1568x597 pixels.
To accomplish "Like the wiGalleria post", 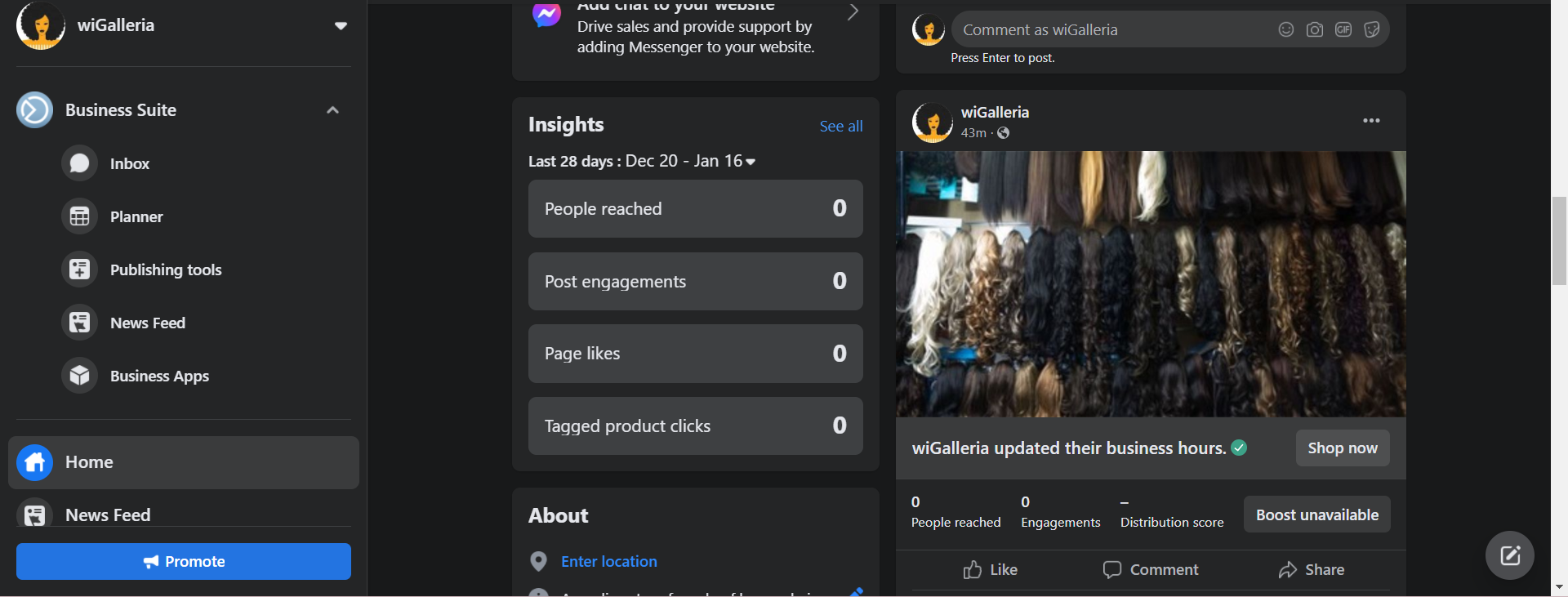I will [990, 569].
